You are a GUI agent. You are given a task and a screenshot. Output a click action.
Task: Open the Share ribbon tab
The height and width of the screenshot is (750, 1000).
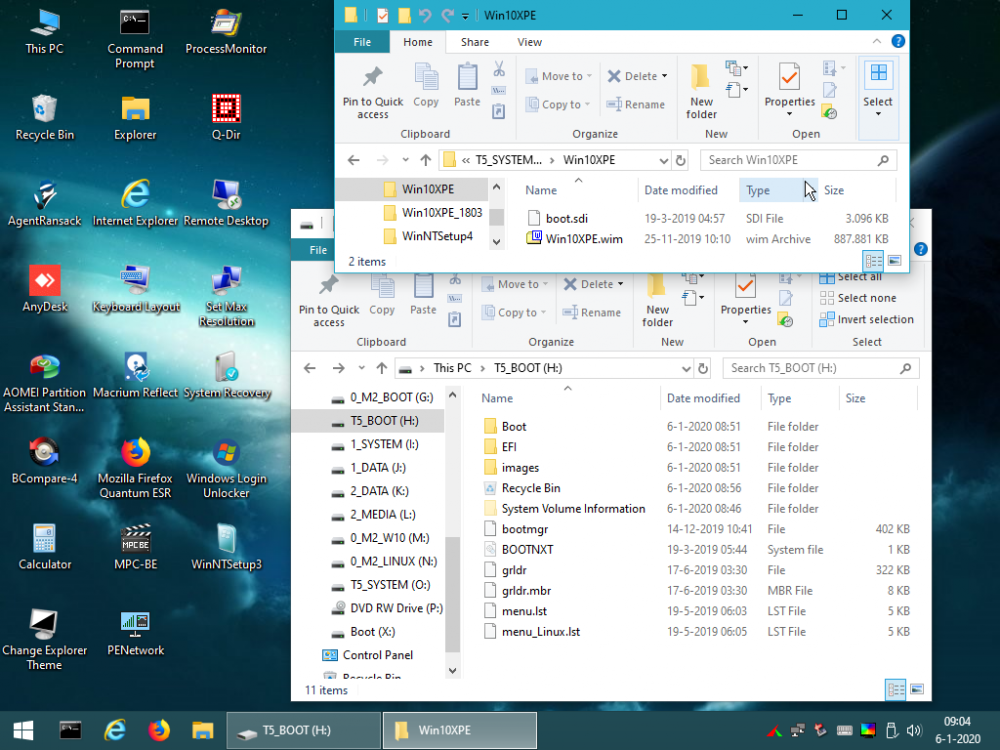click(475, 42)
